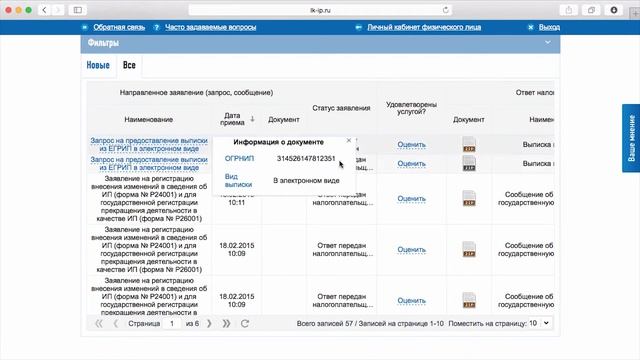Go to the next page of records
This screenshot has height=360, width=640.
tap(209, 323)
